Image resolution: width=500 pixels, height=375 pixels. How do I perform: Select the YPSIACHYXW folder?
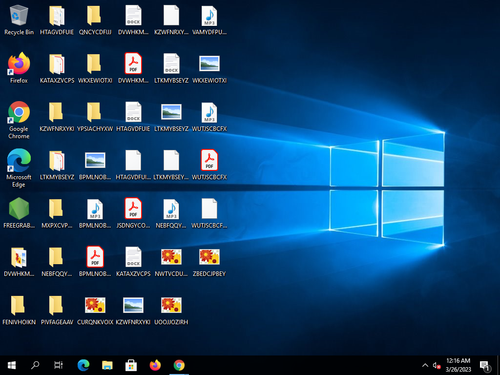95,116
